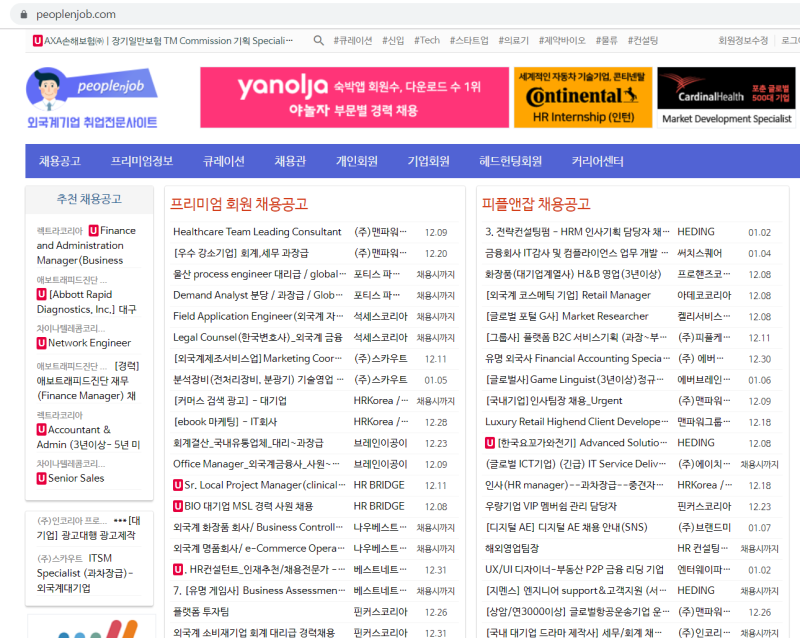The height and width of the screenshot is (638, 800).
Task: Open the 채용관 menu
Action: point(290,161)
